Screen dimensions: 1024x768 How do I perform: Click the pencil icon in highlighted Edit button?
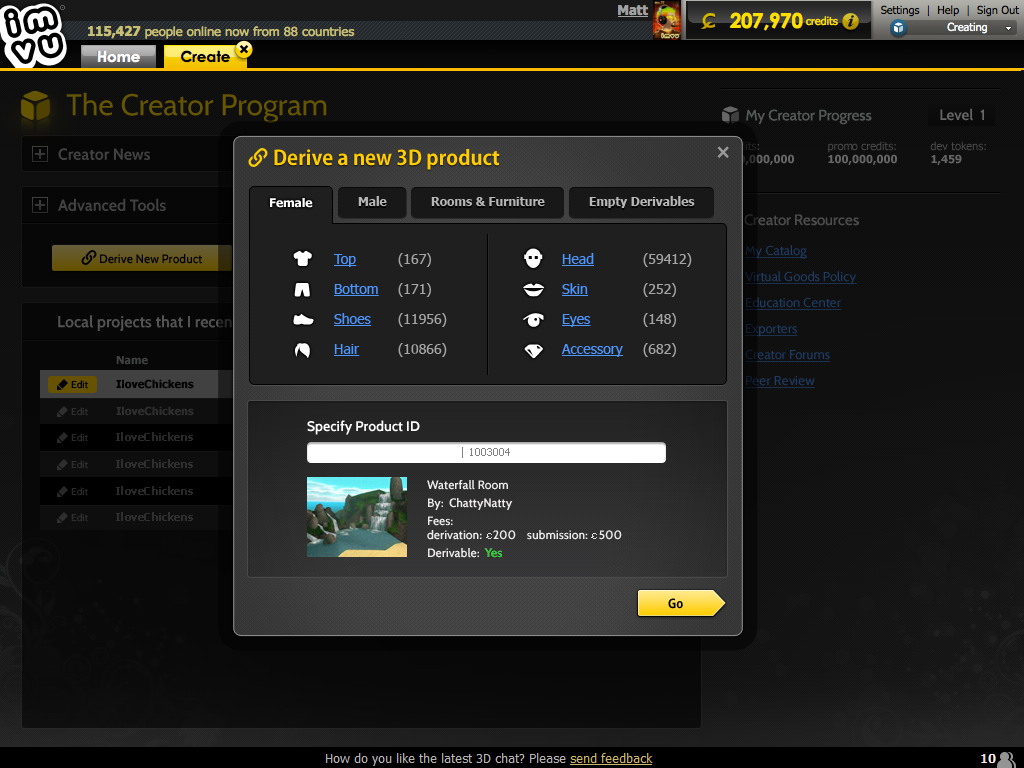point(62,385)
